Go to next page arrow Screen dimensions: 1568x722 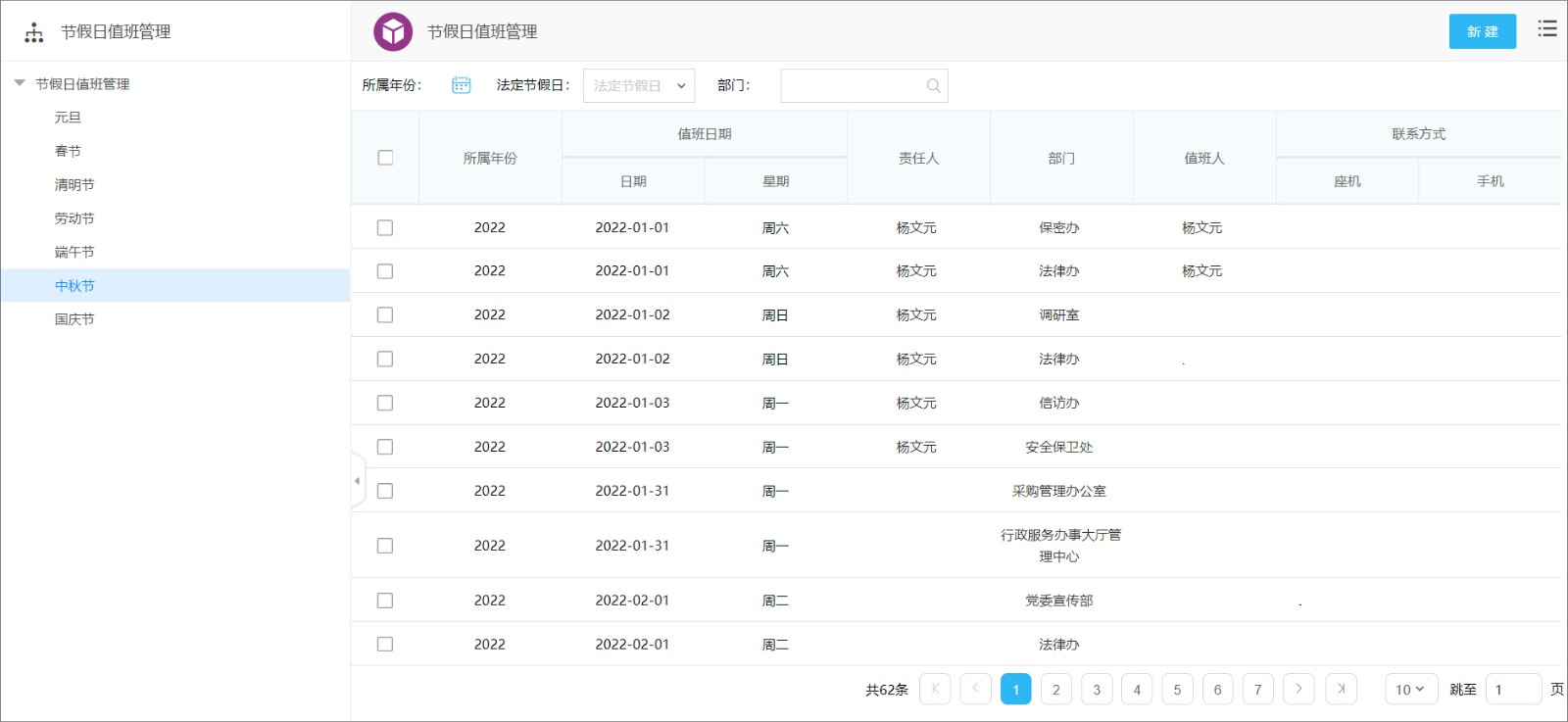pyautogui.click(x=1298, y=689)
